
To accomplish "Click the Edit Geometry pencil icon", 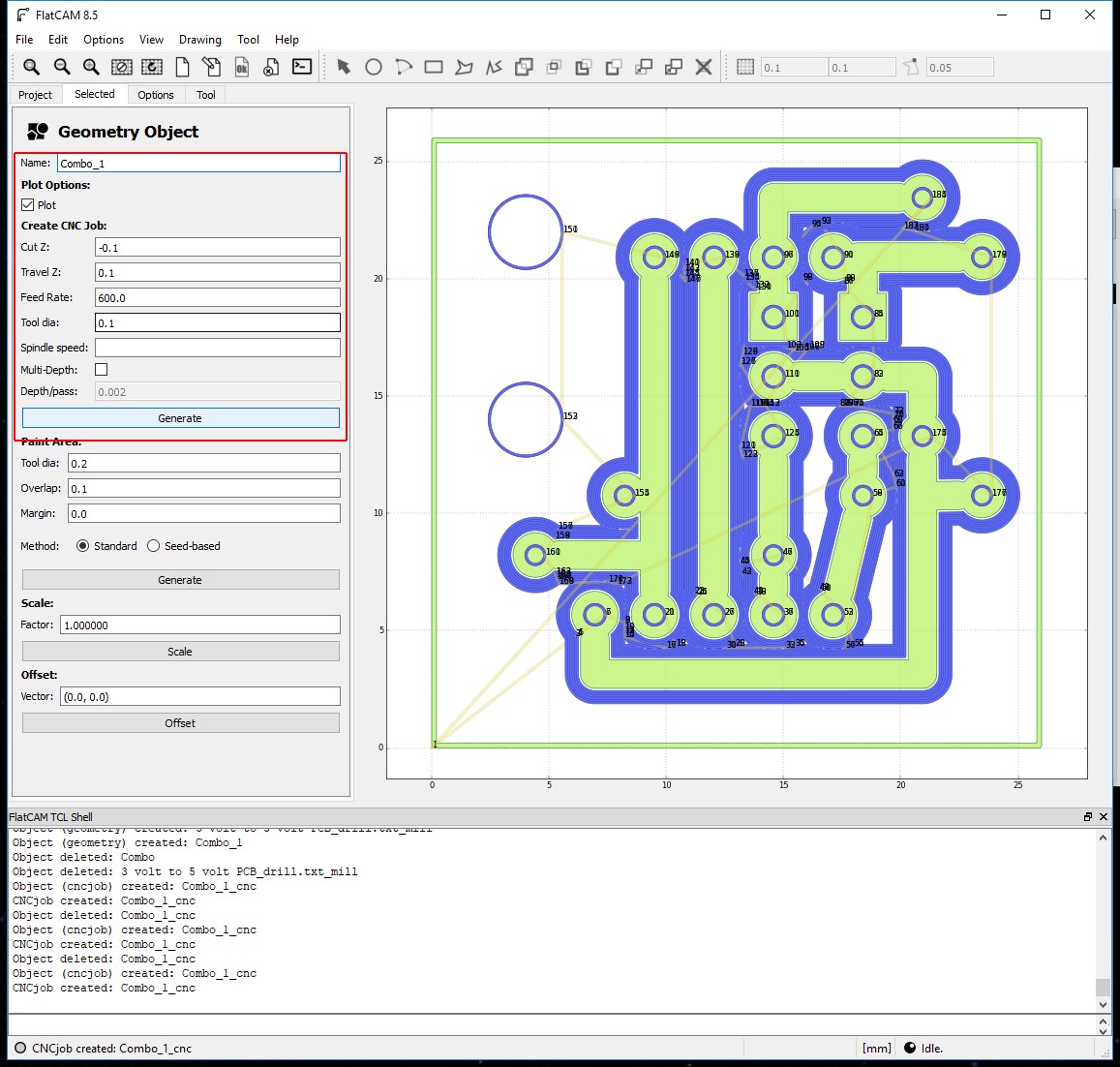I will point(211,67).
